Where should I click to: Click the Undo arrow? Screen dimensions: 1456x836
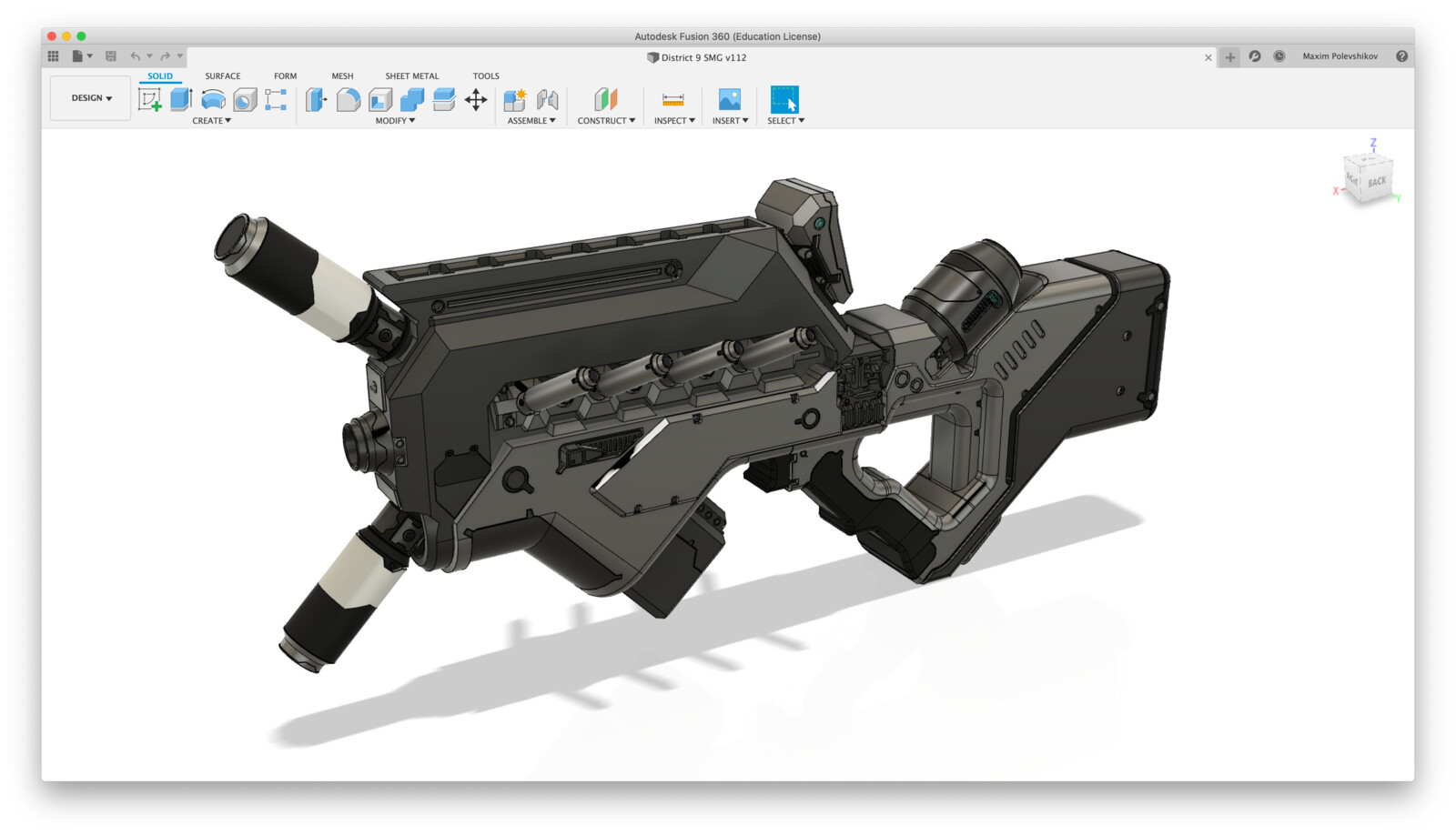tap(136, 56)
